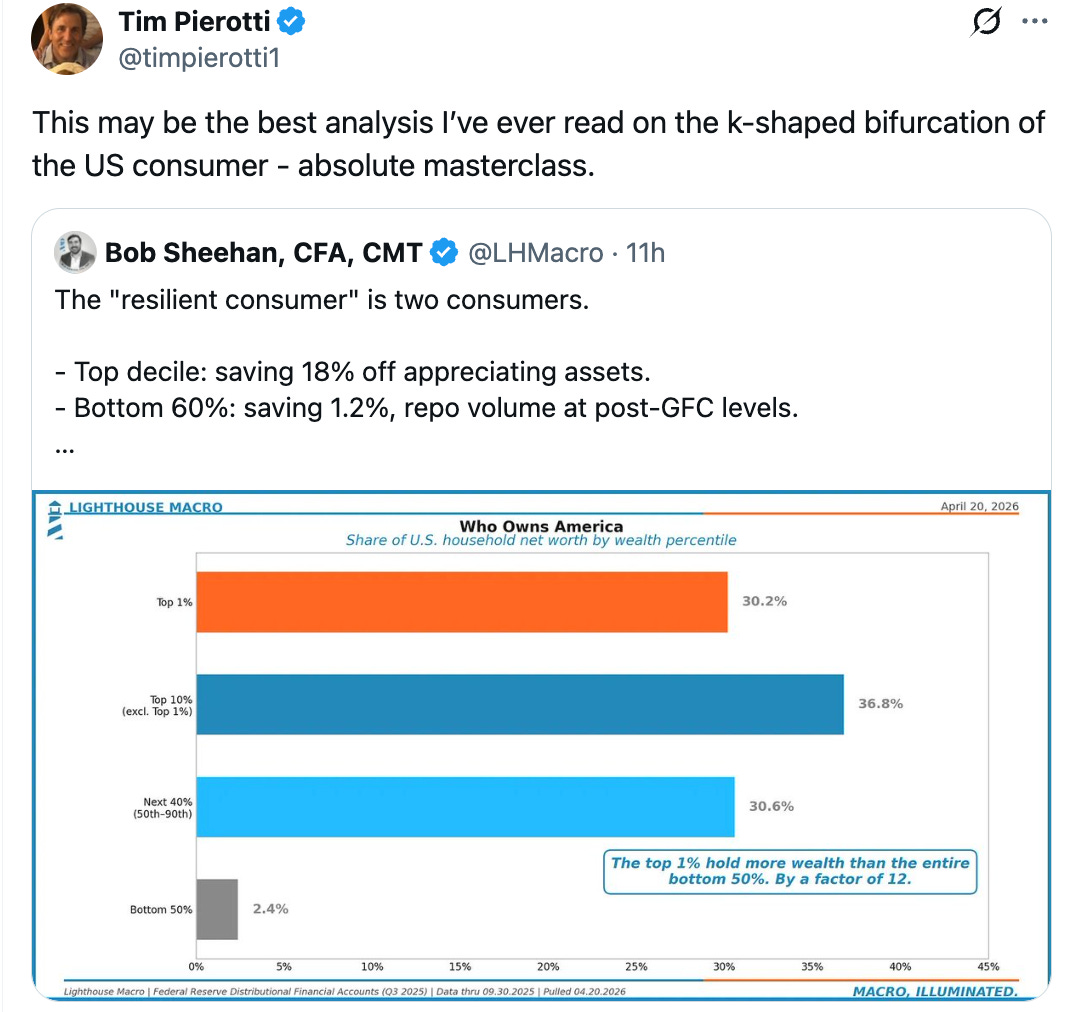
Task: Open the more options menu on the tweet
Action: (x=1035, y=22)
